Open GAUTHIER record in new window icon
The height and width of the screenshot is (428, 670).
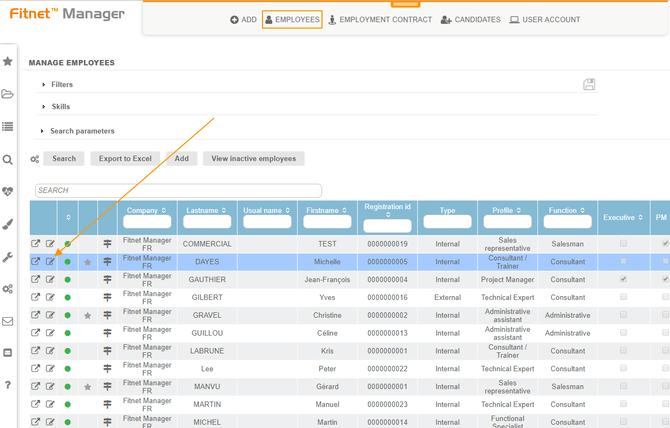tap(36, 279)
